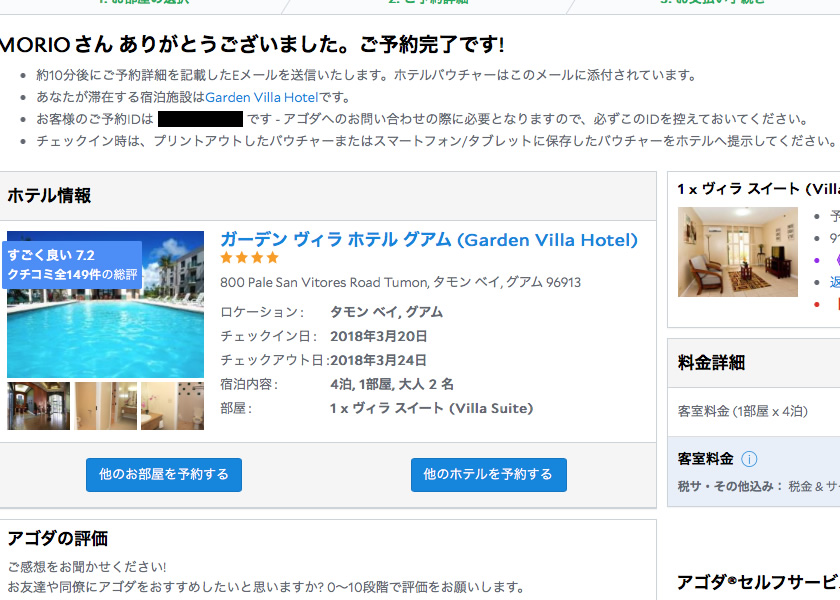Click the 客室料金 (1部屋 x 4泊) row

[754, 411]
